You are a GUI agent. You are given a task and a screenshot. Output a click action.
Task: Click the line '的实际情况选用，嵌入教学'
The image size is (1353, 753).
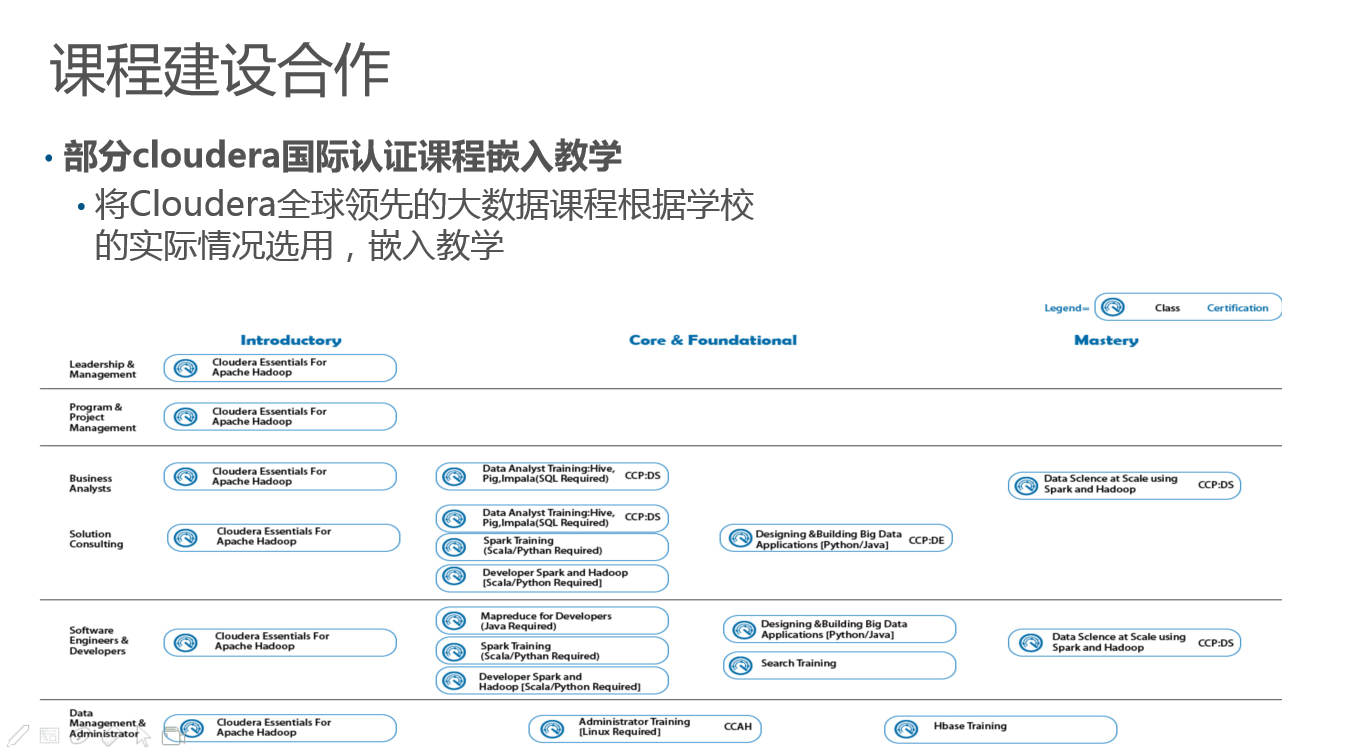299,245
